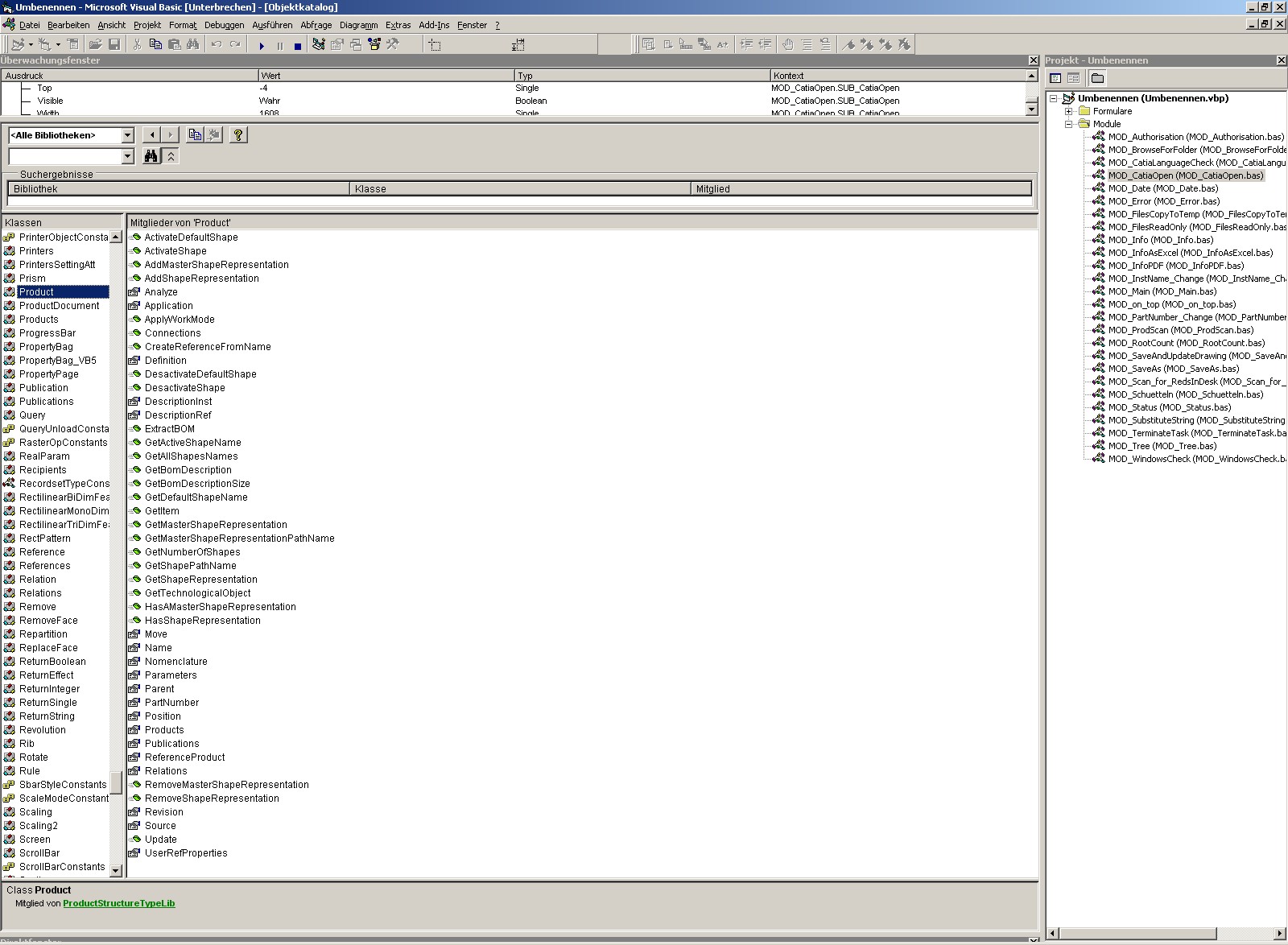Viewport: 1288px width, 945px height.
Task: Select MOD_SaveAs module in project tree
Action: (1173, 369)
